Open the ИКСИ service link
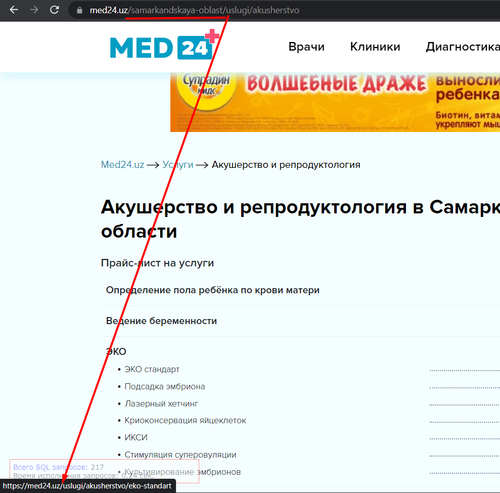The height and width of the screenshot is (493, 500). [136, 438]
